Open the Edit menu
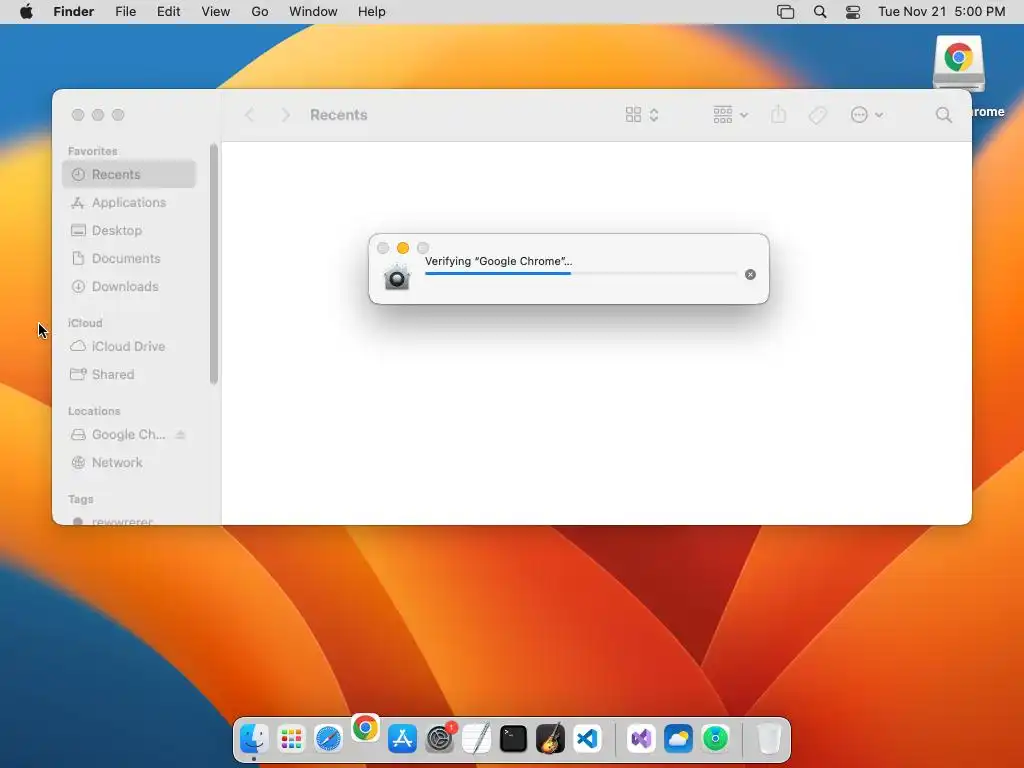 [168, 12]
